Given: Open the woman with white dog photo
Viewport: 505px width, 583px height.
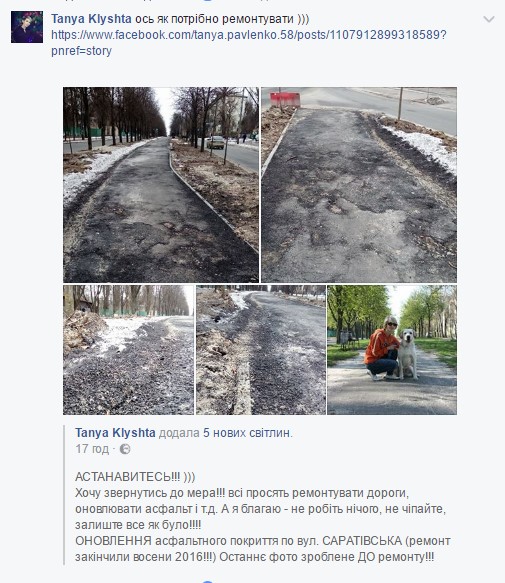Looking at the screenshot, I should click(x=392, y=350).
